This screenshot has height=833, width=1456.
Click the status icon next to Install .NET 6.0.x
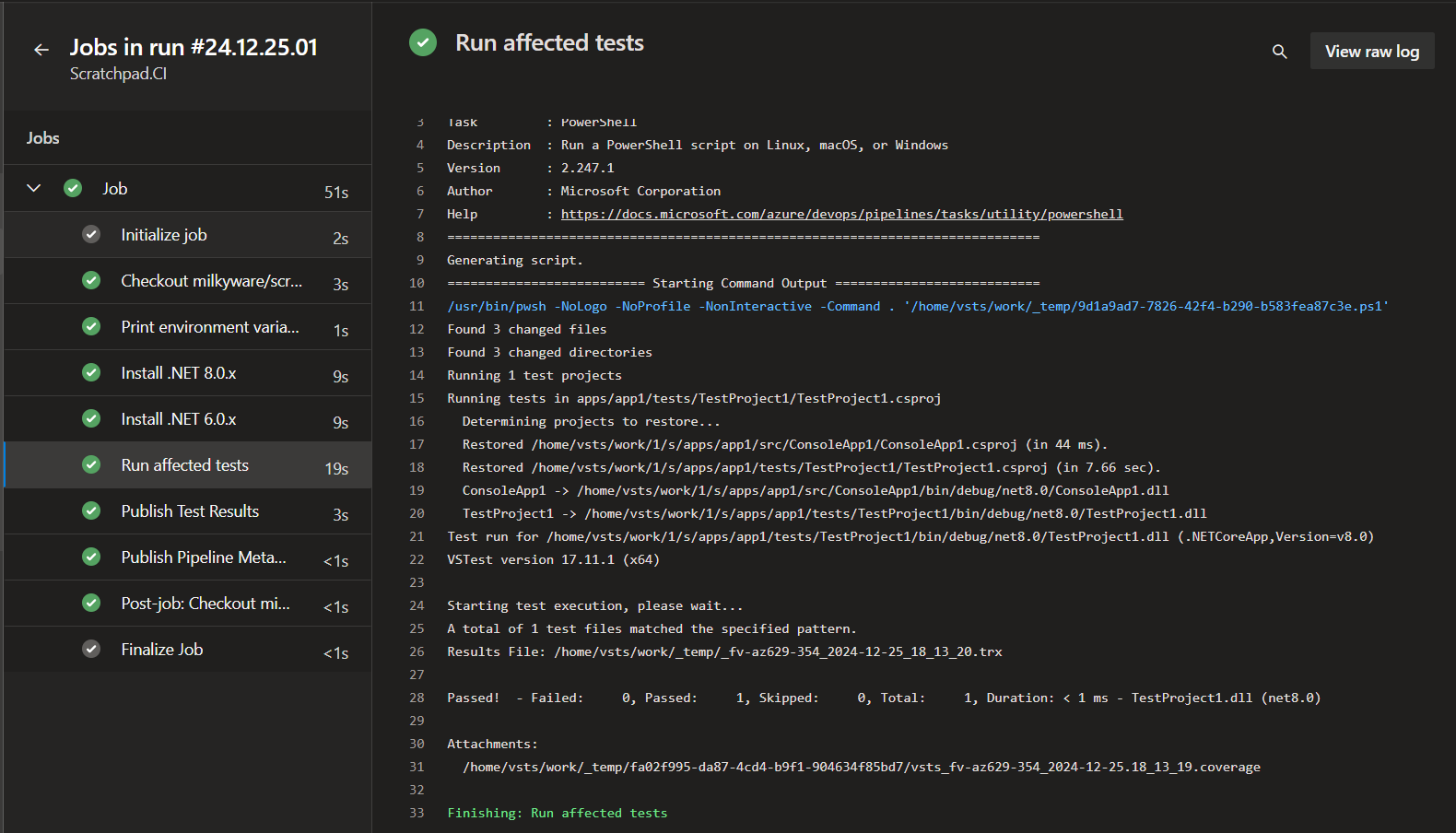pyautogui.click(x=91, y=418)
